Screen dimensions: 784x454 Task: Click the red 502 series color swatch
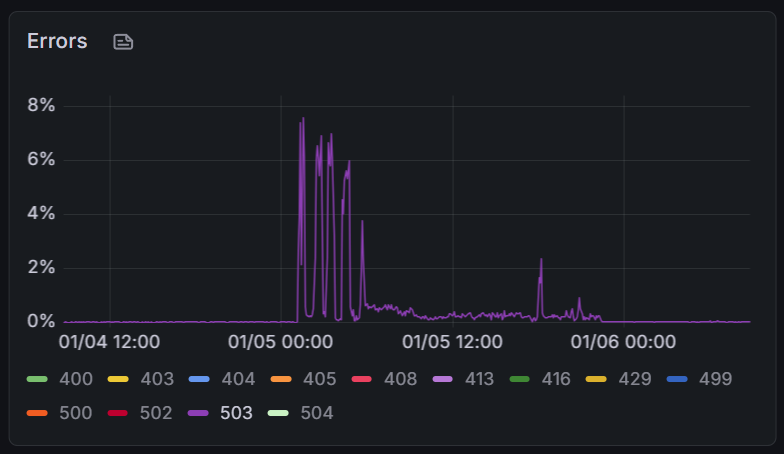coord(118,413)
